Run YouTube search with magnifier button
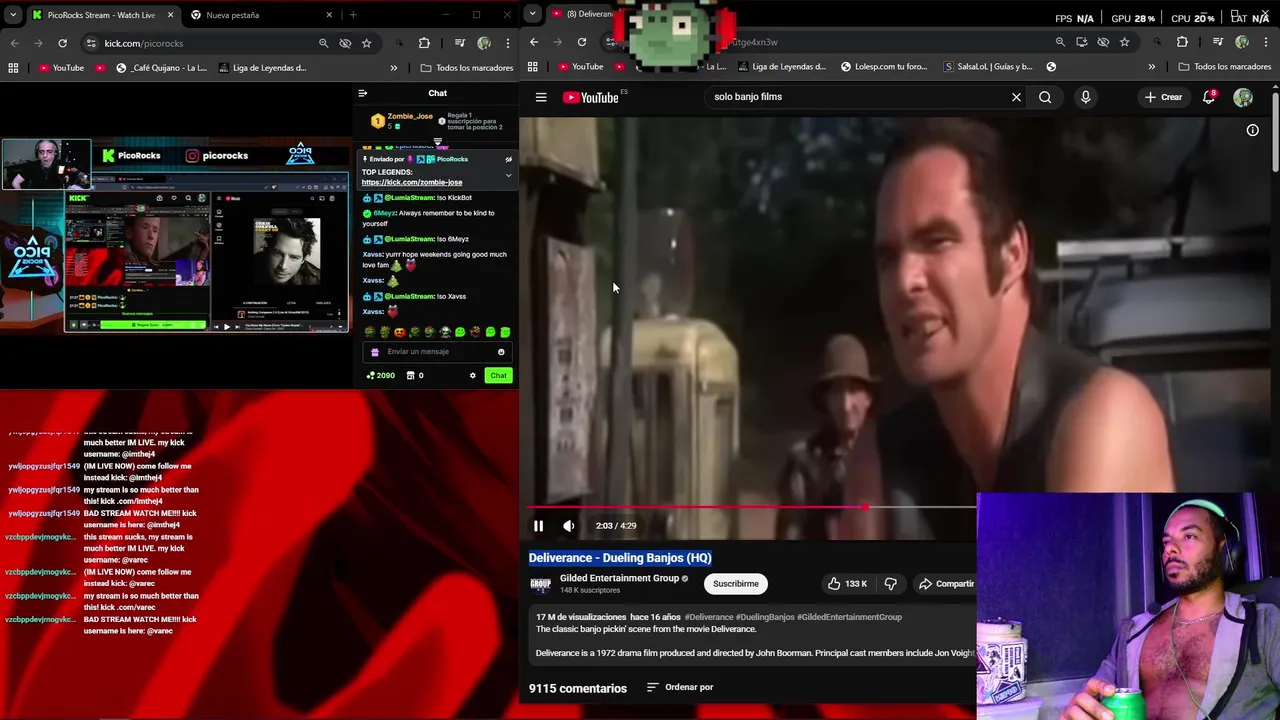 (1045, 97)
